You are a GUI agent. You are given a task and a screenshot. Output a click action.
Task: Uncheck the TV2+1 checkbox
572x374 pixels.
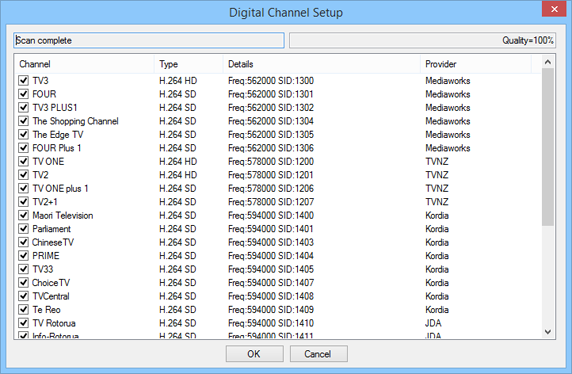coord(24,202)
